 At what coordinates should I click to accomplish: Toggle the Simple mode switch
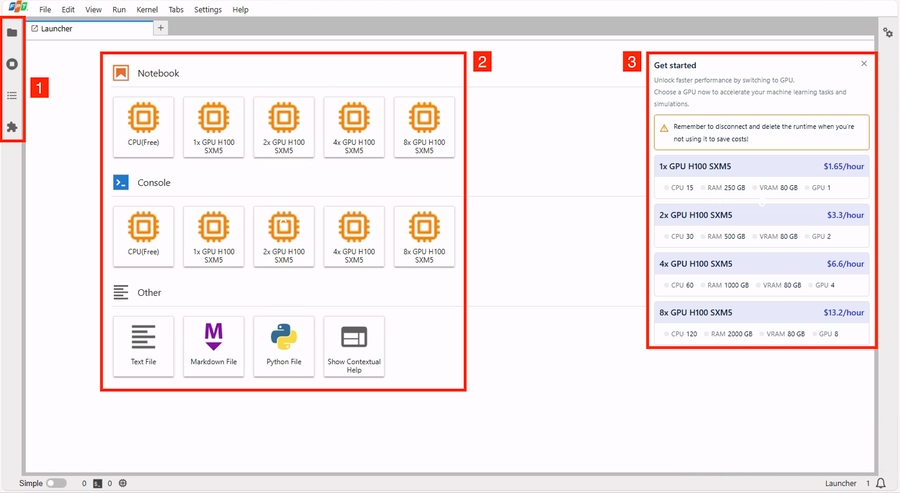coord(56,483)
